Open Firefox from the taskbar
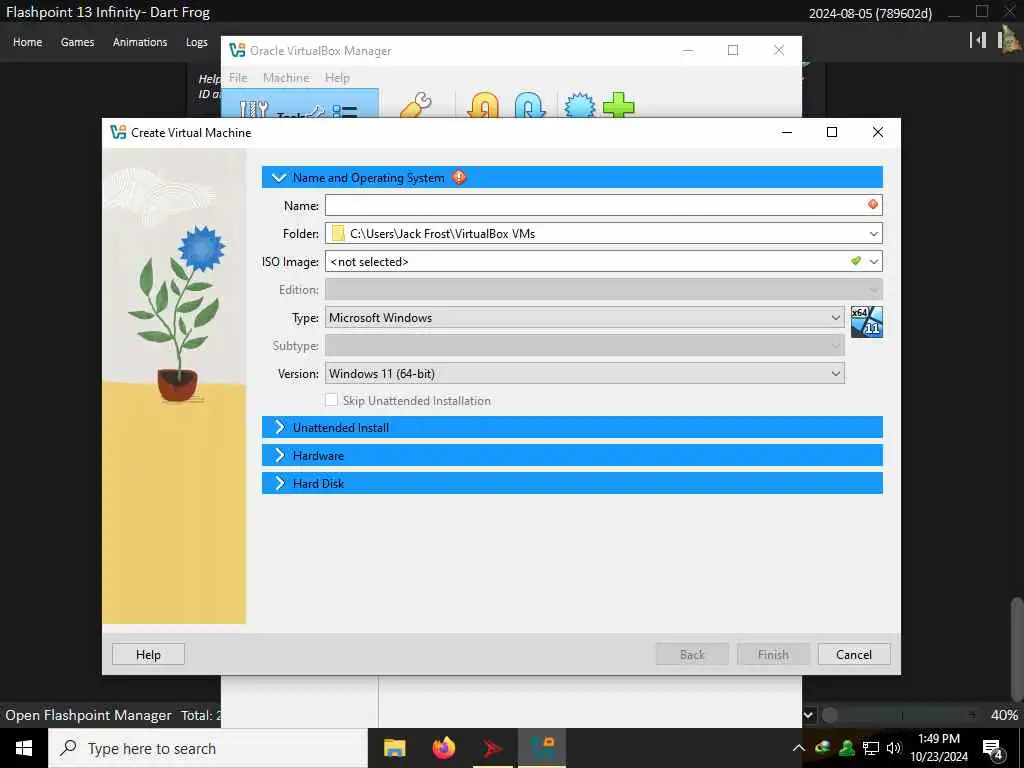The image size is (1024, 768). click(x=444, y=748)
